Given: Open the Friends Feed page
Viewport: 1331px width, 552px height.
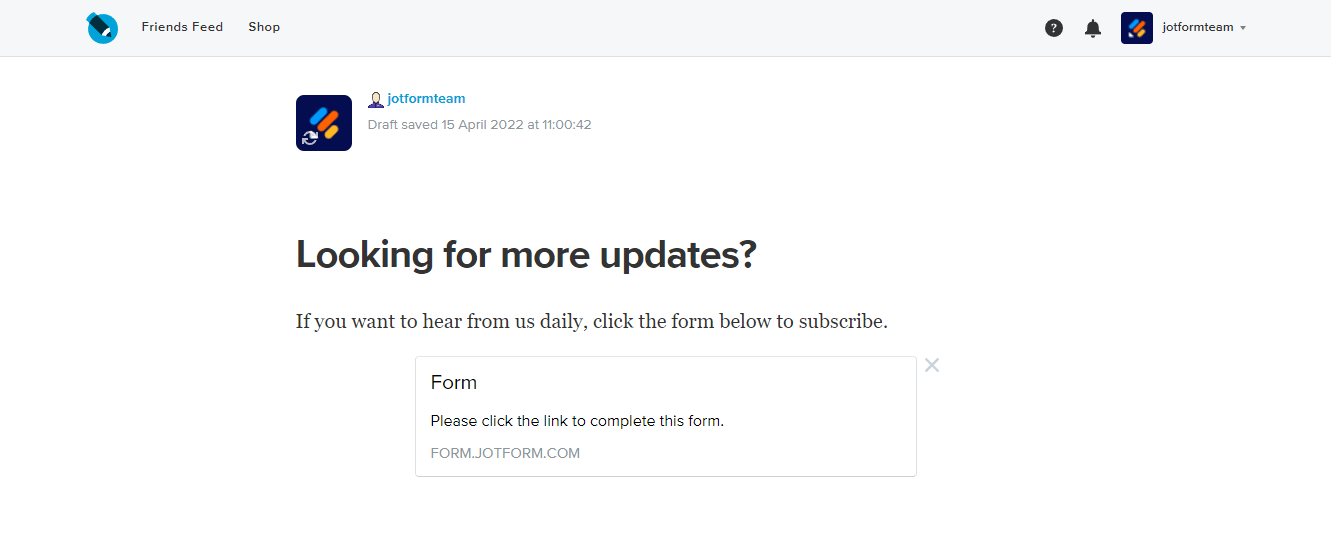Looking at the screenshot, I should [x=182, y=27].
